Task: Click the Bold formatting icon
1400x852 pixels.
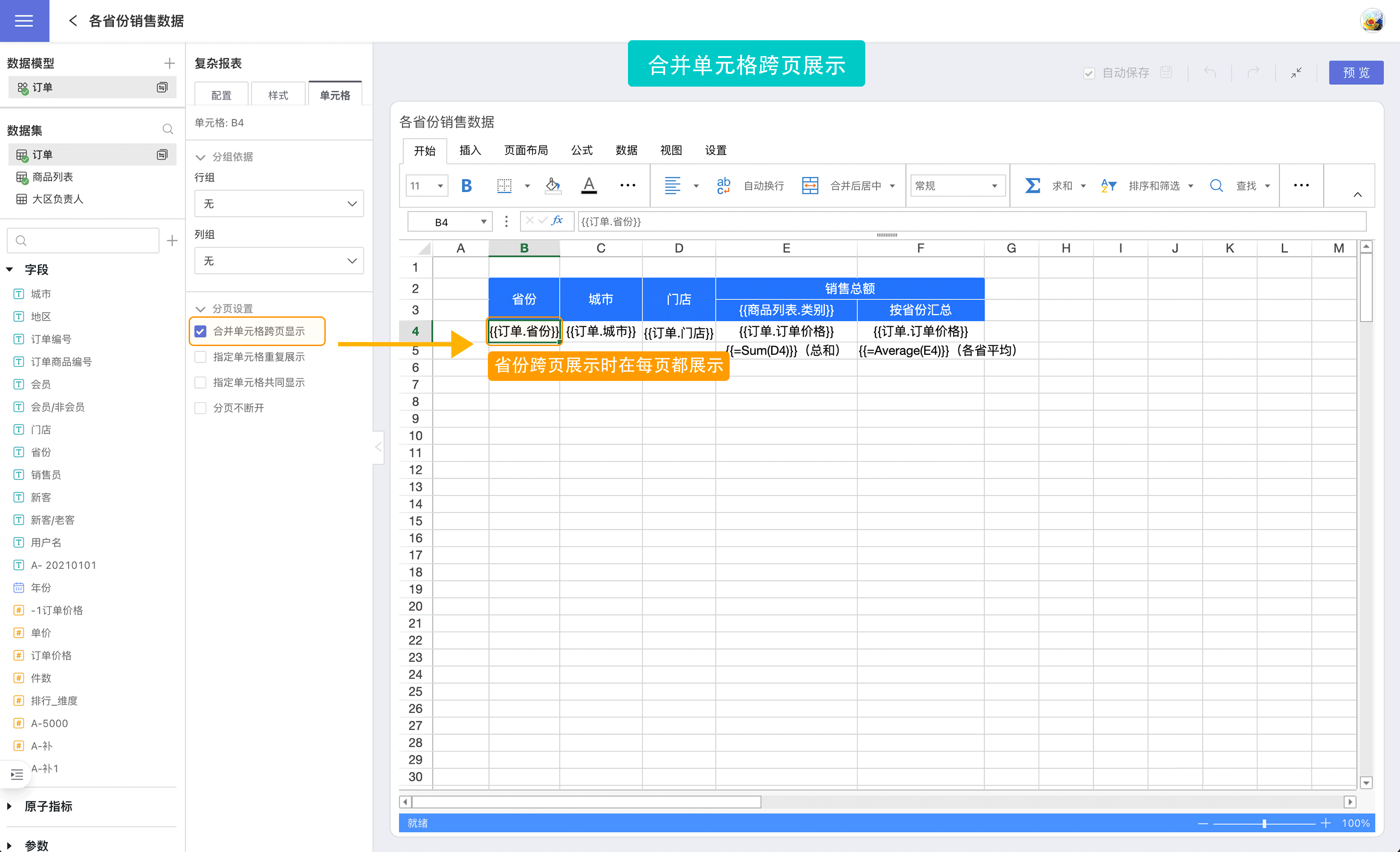Action: (x=466, y=186)
